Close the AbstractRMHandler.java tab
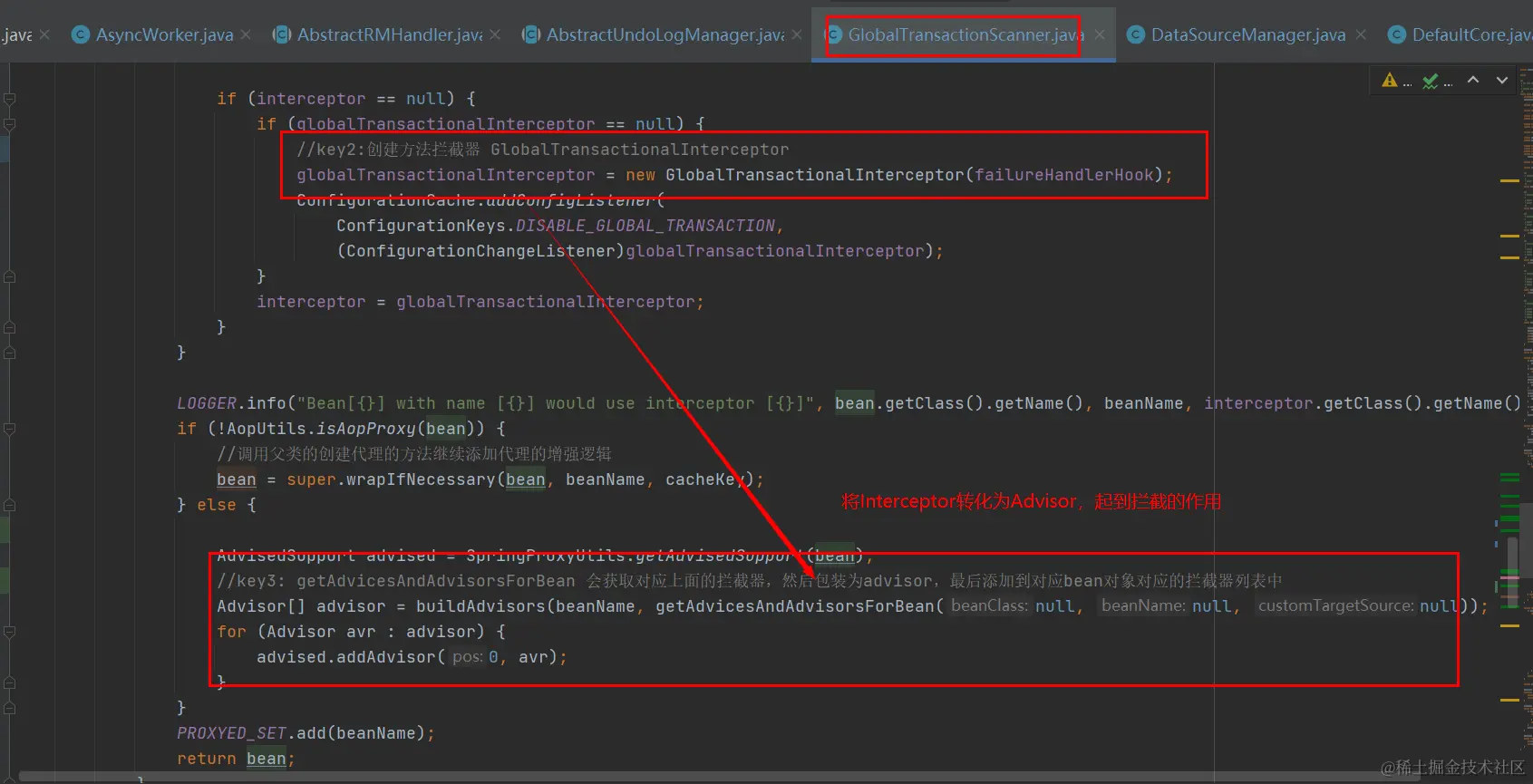Screen dimensions: 1533x784 tap(495, 34)
